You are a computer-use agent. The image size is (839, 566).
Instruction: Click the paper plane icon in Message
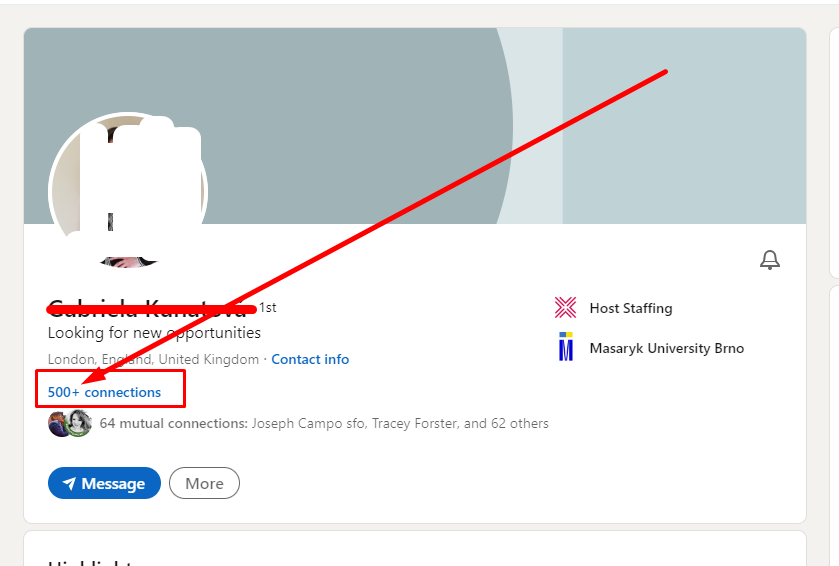tap(69, 484)
